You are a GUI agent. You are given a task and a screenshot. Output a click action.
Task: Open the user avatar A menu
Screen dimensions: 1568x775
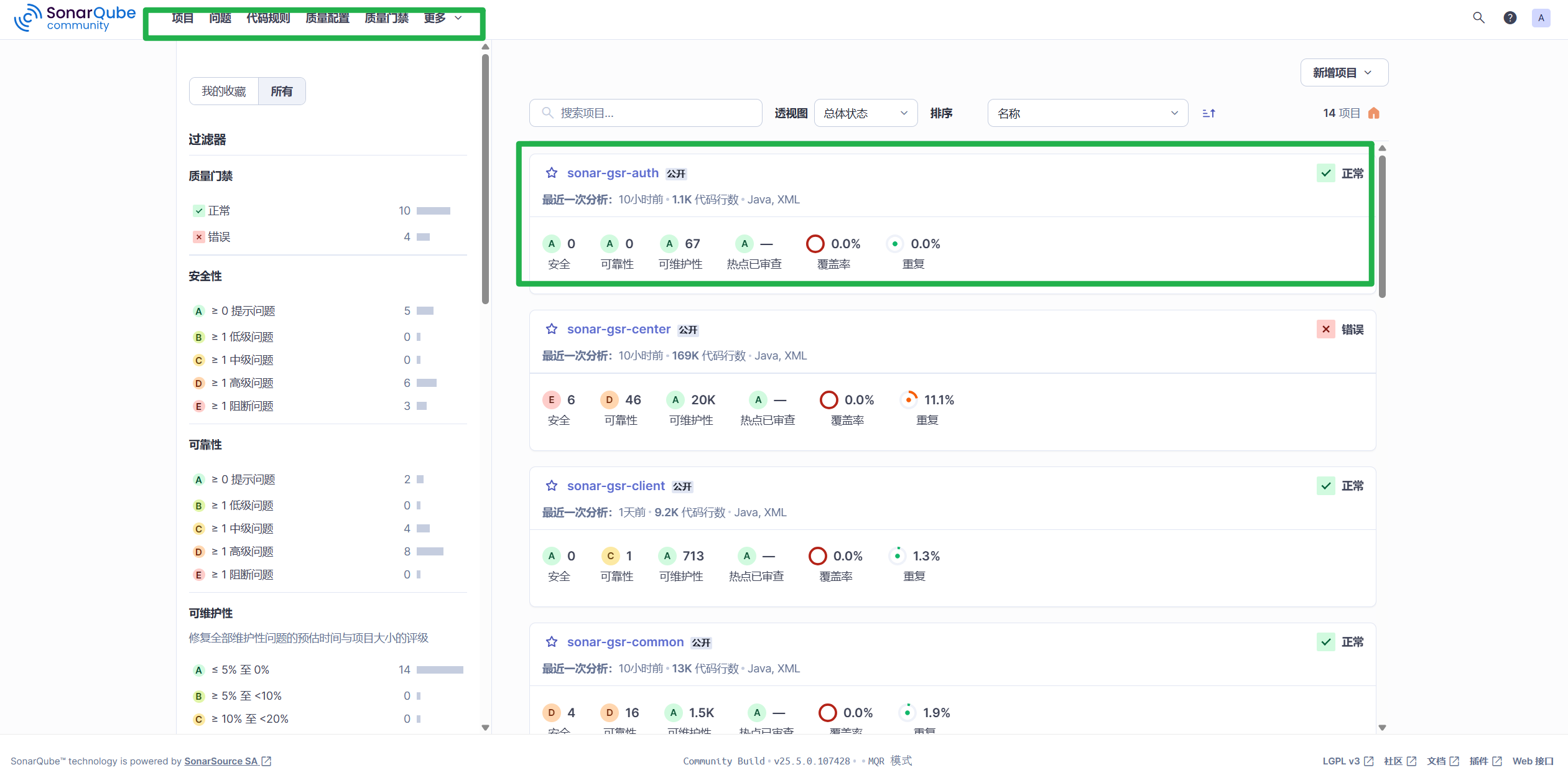[1541, 18]
